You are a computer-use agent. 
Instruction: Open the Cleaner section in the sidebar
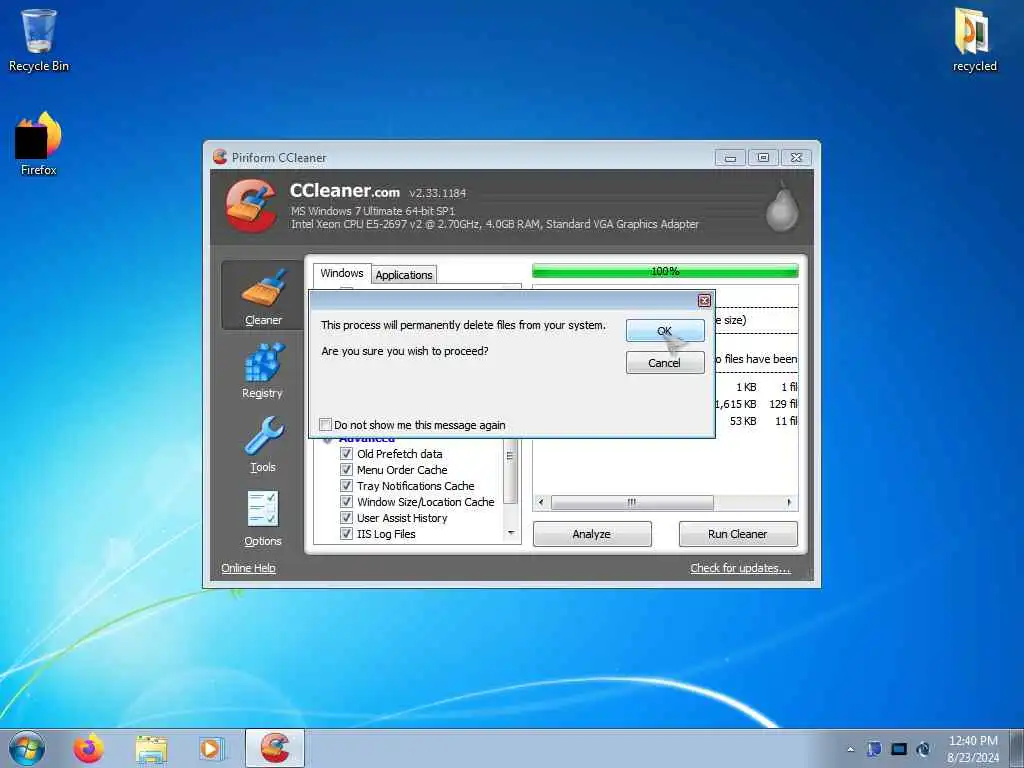[x=263, y=295]
